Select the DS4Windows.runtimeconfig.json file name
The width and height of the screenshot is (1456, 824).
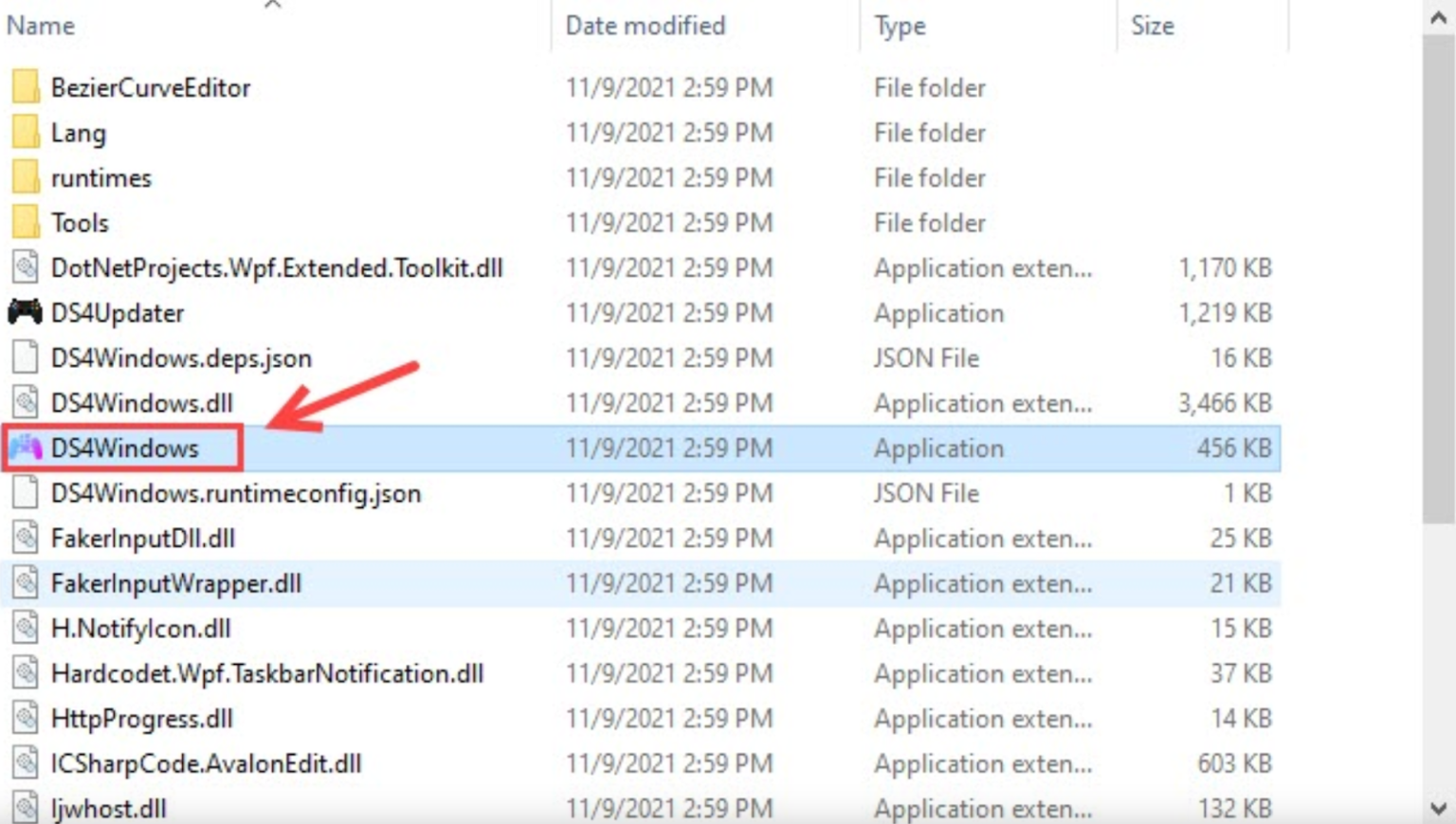click(x=235, y=493)
